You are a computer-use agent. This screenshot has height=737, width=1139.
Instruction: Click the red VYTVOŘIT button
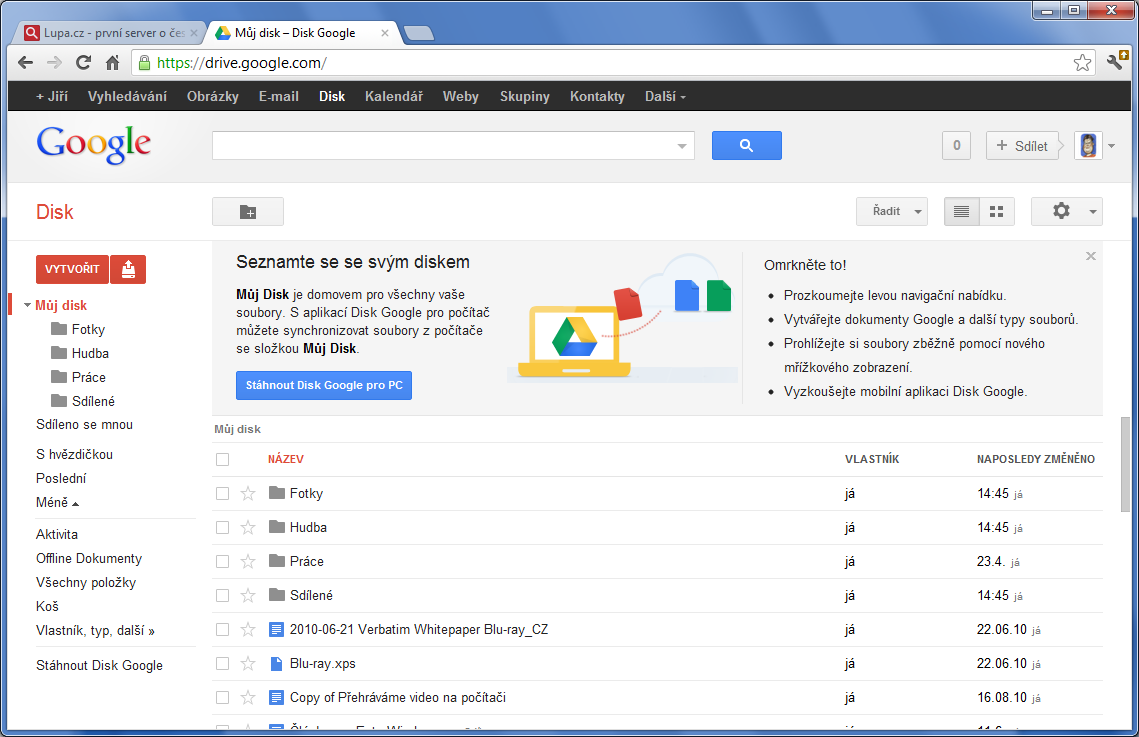72,269
